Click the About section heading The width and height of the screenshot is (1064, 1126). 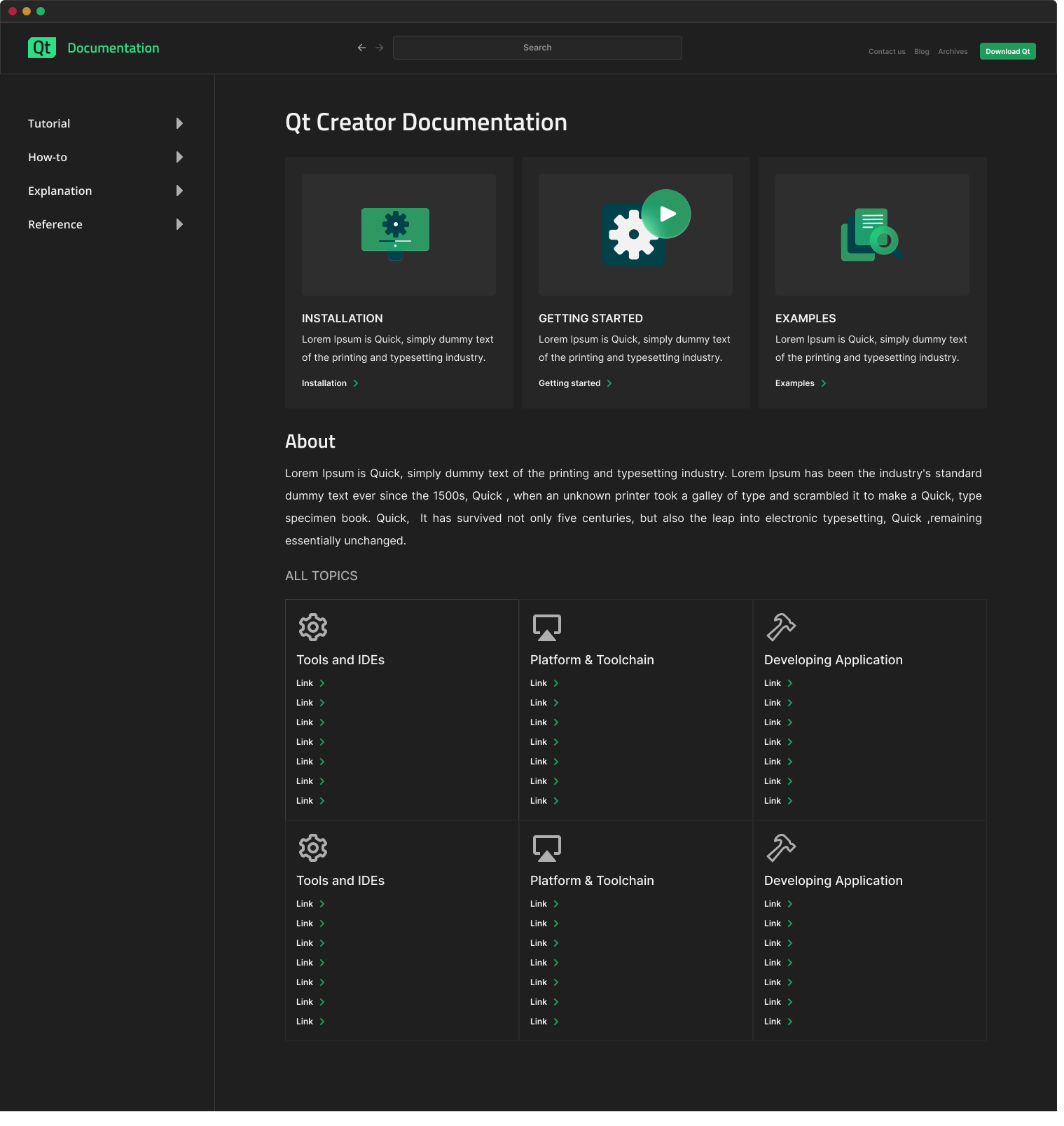[310, 441]
